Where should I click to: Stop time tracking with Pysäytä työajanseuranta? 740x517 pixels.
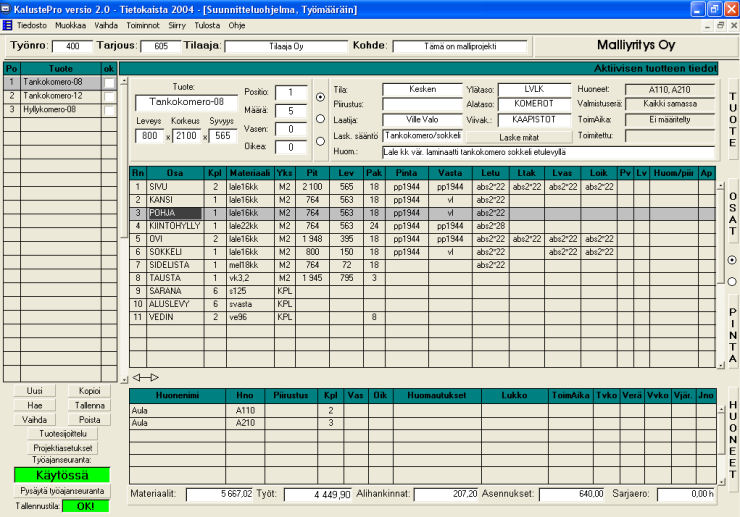62,492
